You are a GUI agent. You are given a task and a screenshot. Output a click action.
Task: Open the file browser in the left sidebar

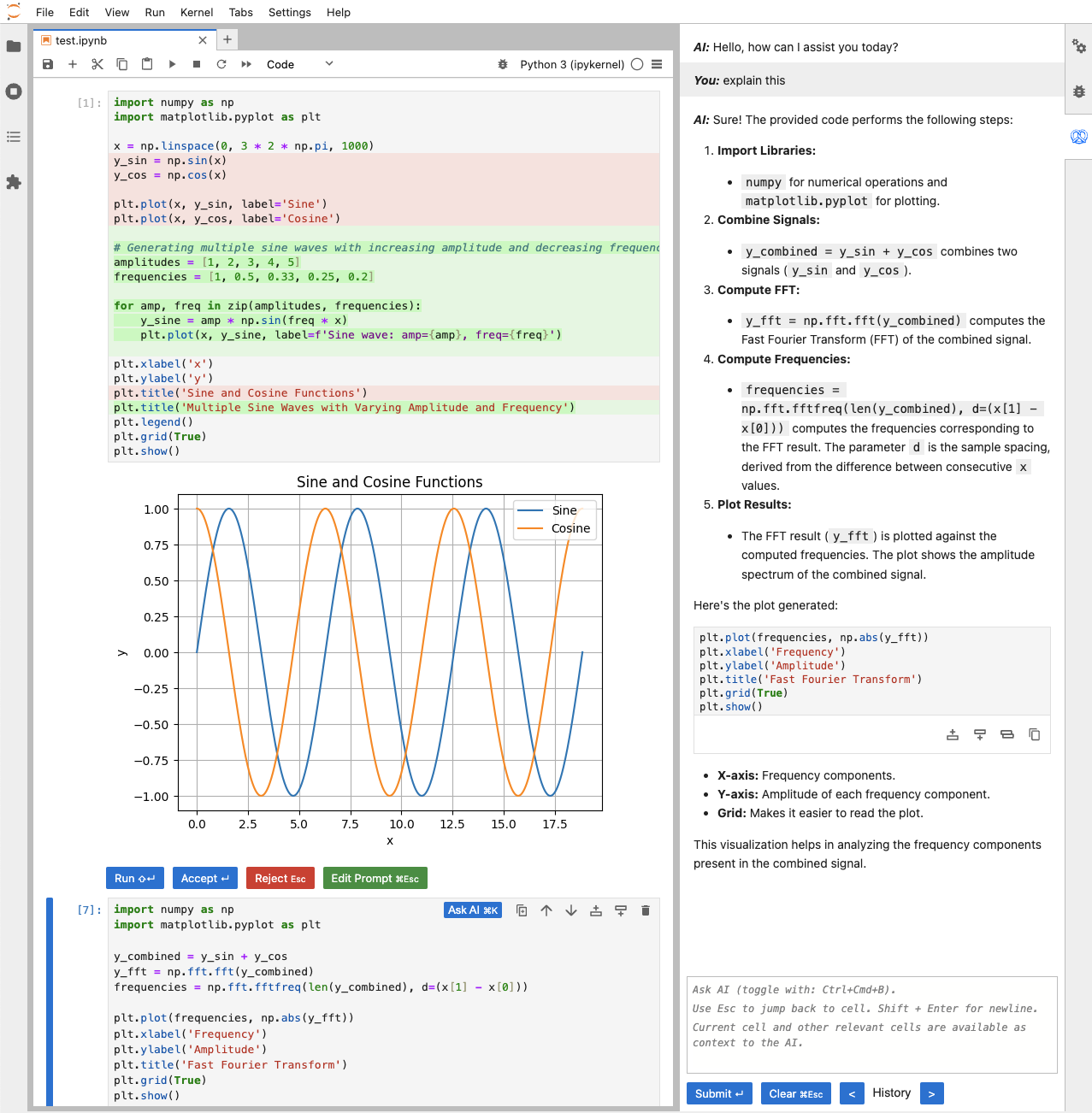tap(14, 46)
